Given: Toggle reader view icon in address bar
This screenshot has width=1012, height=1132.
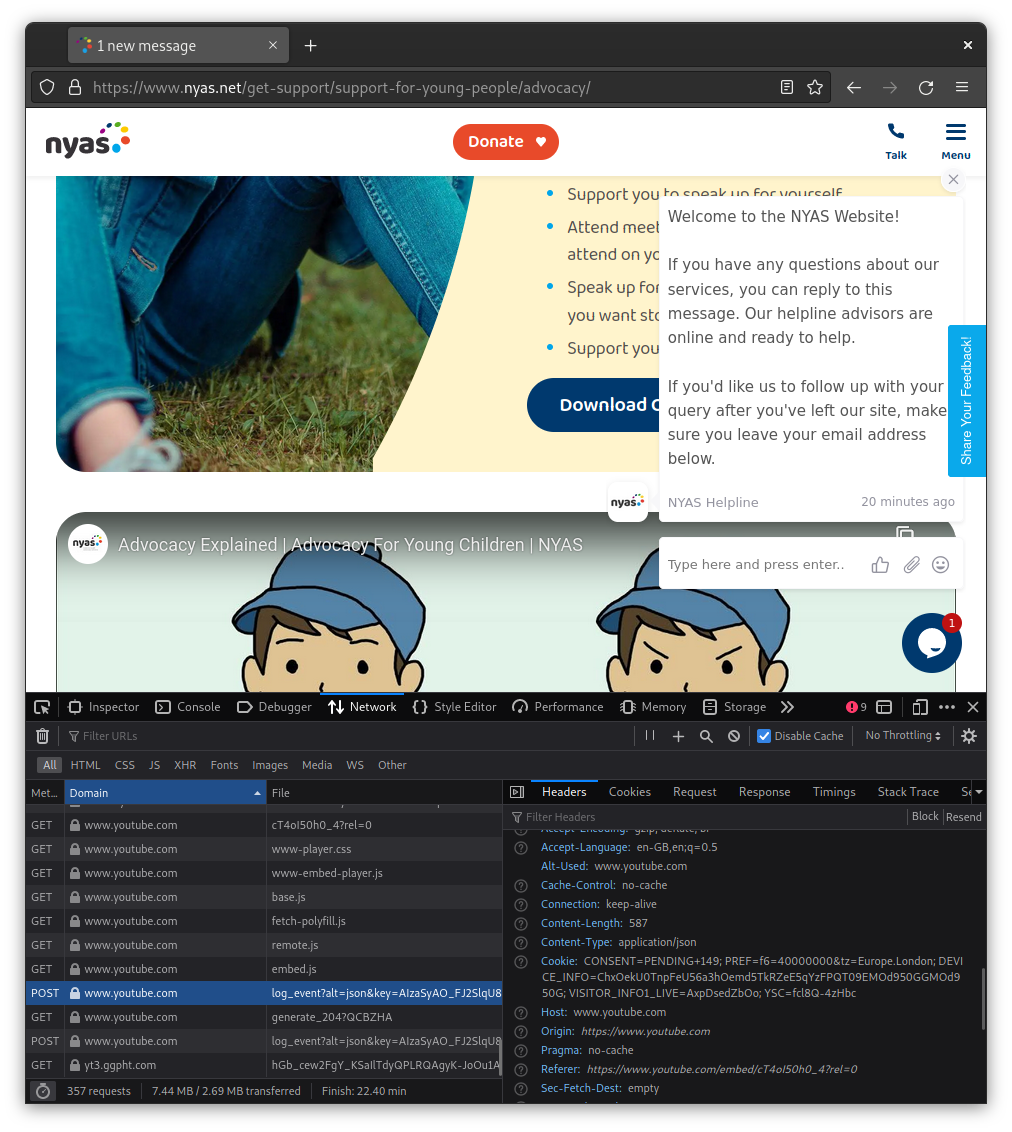Looking at the screenshot, I should click(787, 87).
